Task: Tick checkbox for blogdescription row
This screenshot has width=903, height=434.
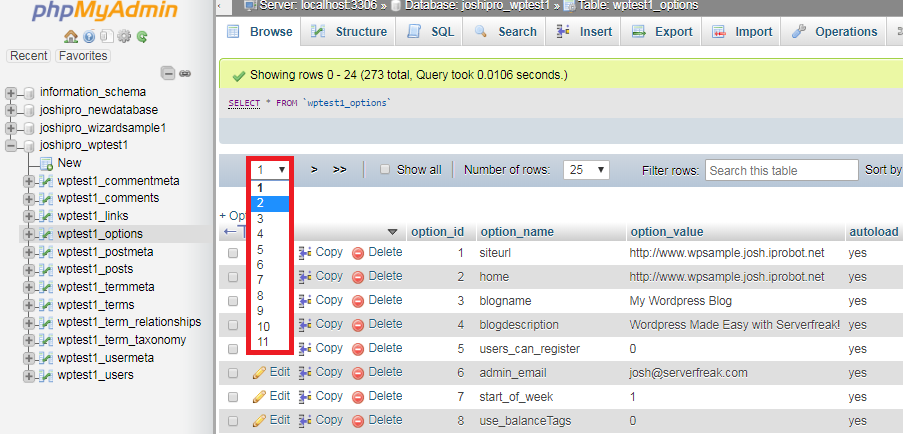Action: pyautogui.click(x=233, y=325)
